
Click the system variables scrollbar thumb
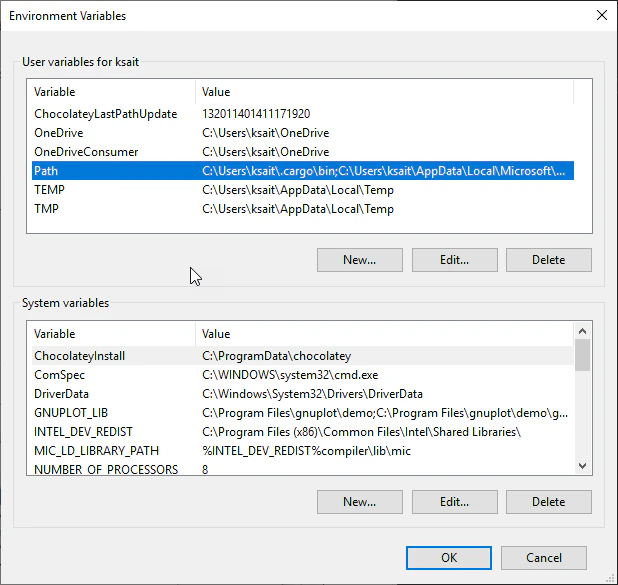(x=582, y=355)
